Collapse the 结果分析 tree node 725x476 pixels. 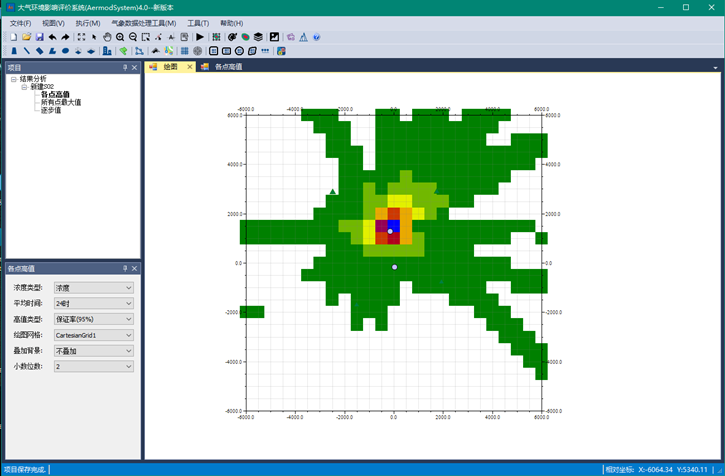pos(14,79)
